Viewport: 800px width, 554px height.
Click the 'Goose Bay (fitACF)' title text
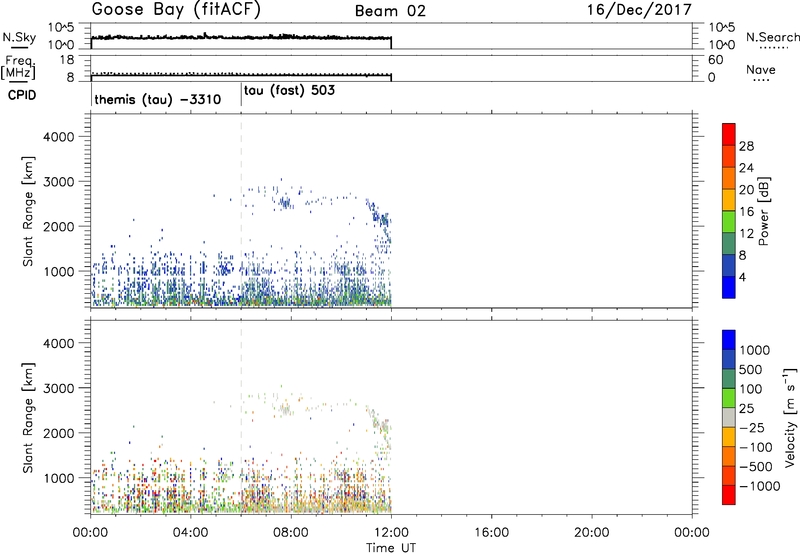(176, 10)
